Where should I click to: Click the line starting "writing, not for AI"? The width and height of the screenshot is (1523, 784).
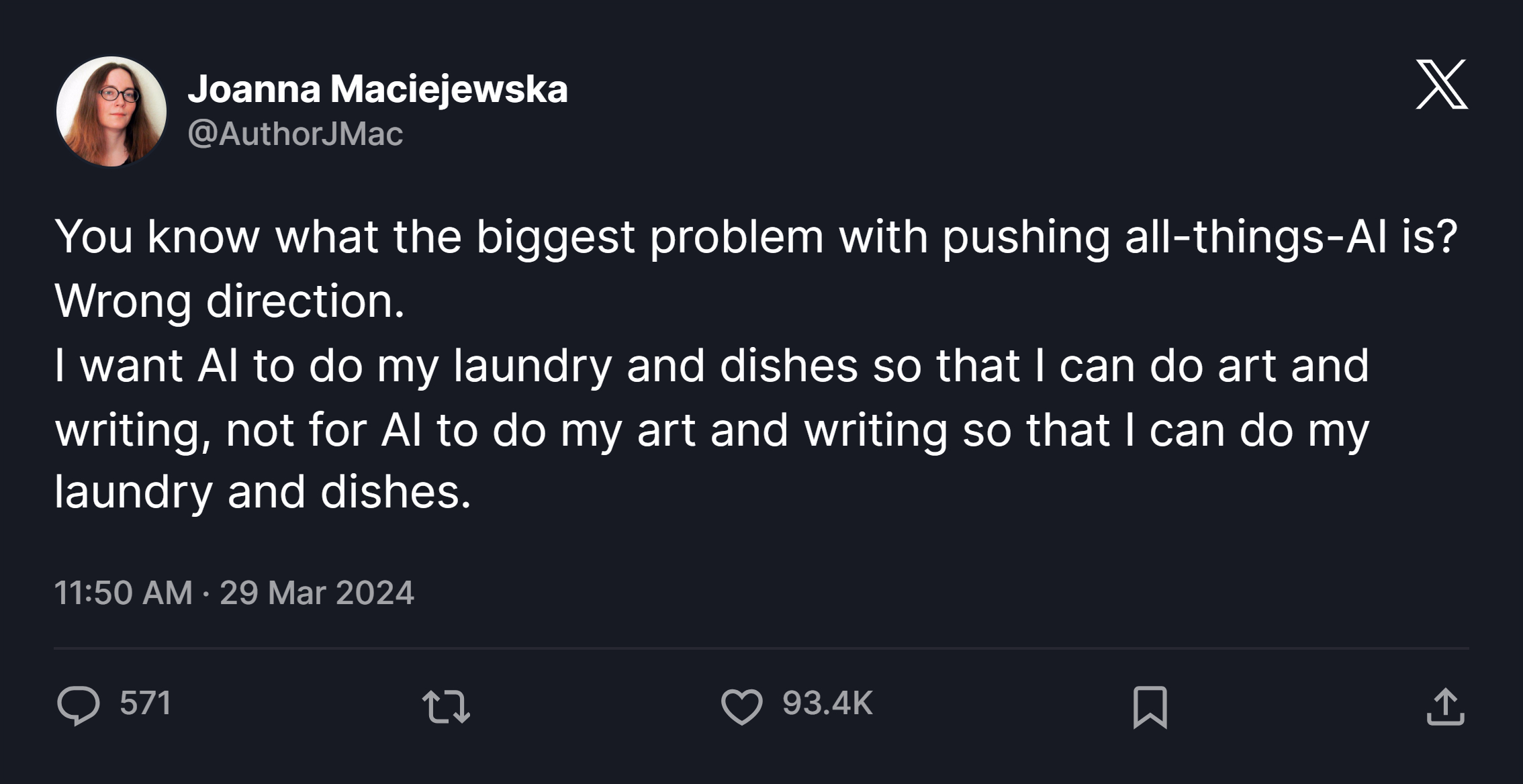711,430
